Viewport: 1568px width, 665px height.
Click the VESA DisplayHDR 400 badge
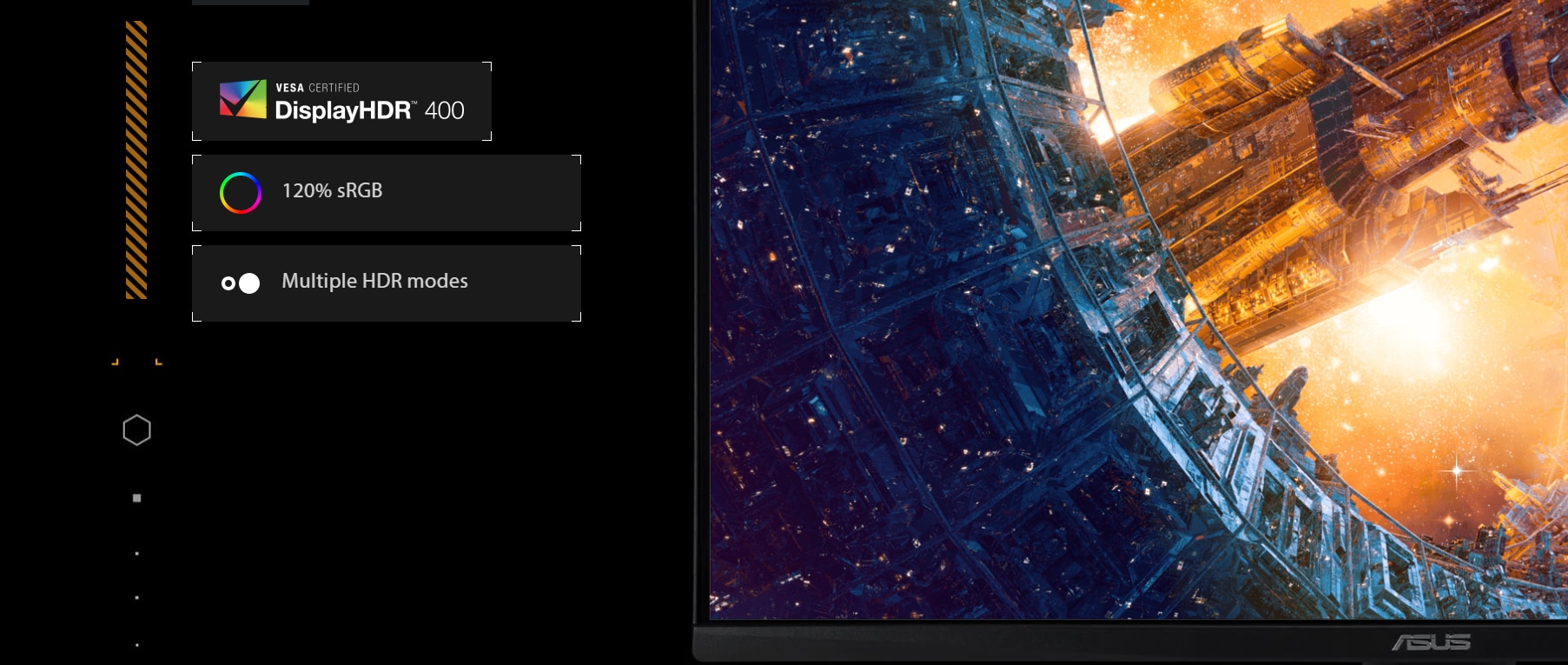click(341, 101)
